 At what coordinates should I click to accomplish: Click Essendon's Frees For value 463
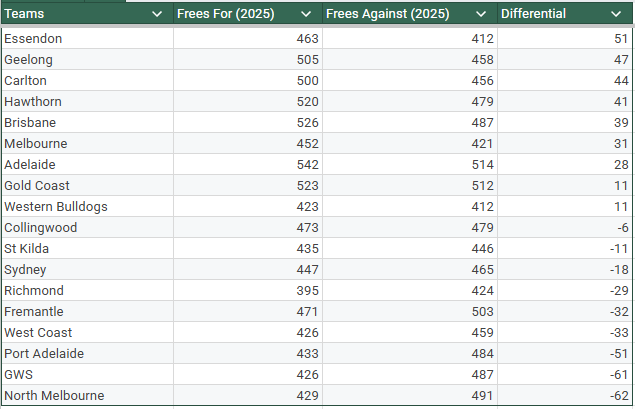pyautogui.click(x=307, y=39)
